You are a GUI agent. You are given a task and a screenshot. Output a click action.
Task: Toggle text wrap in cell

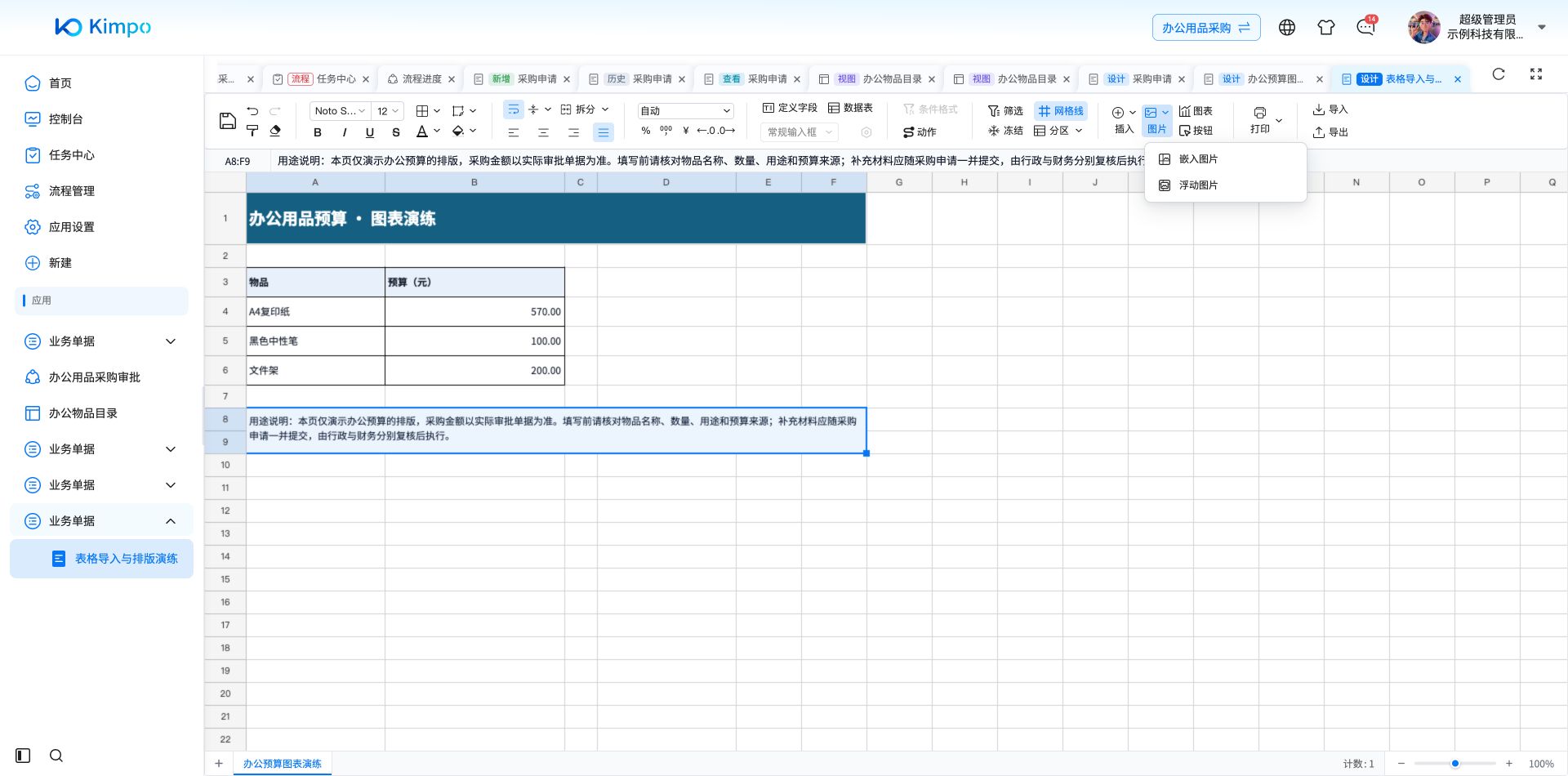514,109
